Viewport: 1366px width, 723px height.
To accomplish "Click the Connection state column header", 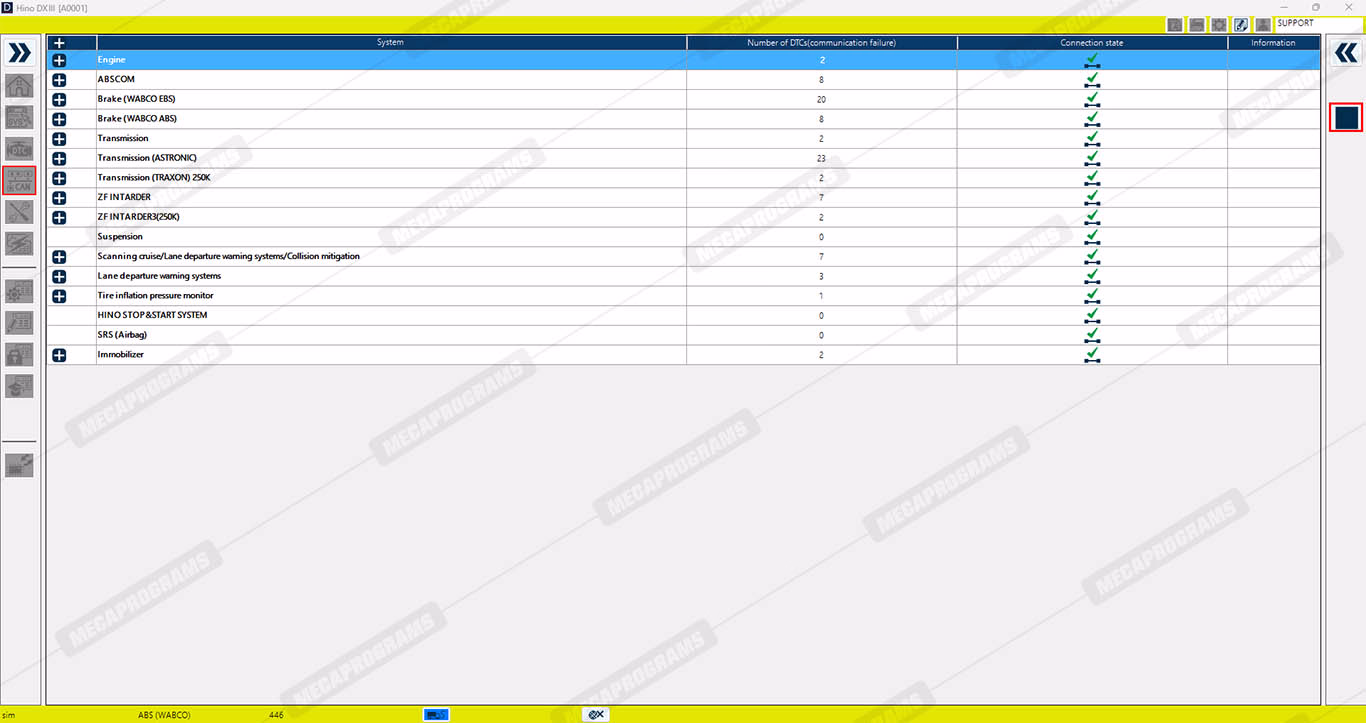I will [1092, 43].
